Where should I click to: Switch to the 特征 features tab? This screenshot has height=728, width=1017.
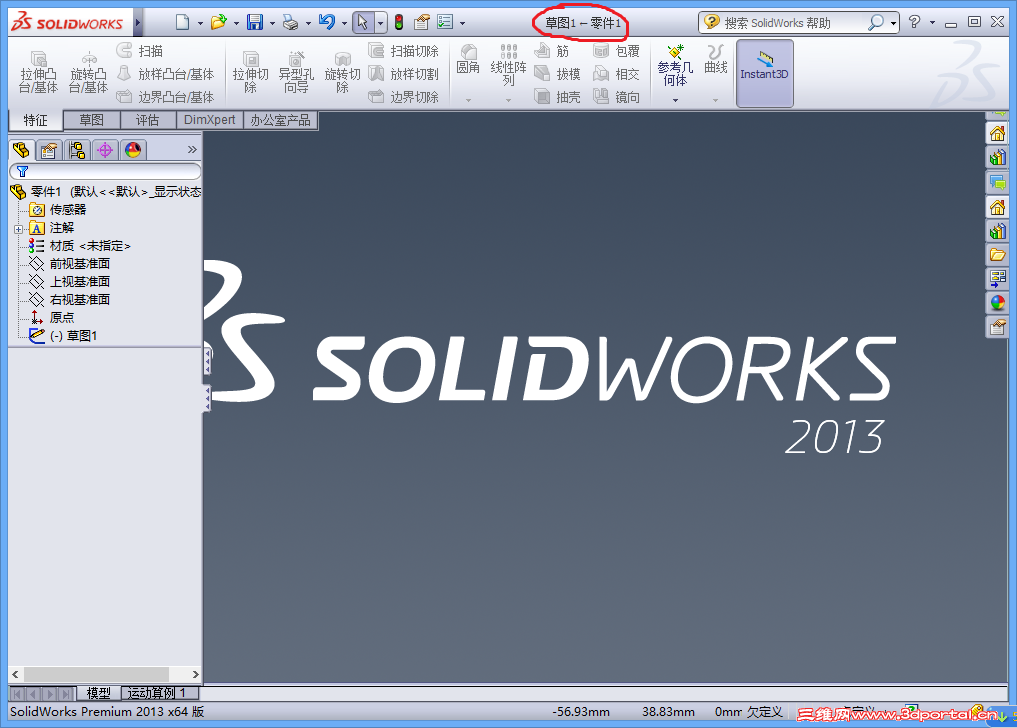point(36,121)
